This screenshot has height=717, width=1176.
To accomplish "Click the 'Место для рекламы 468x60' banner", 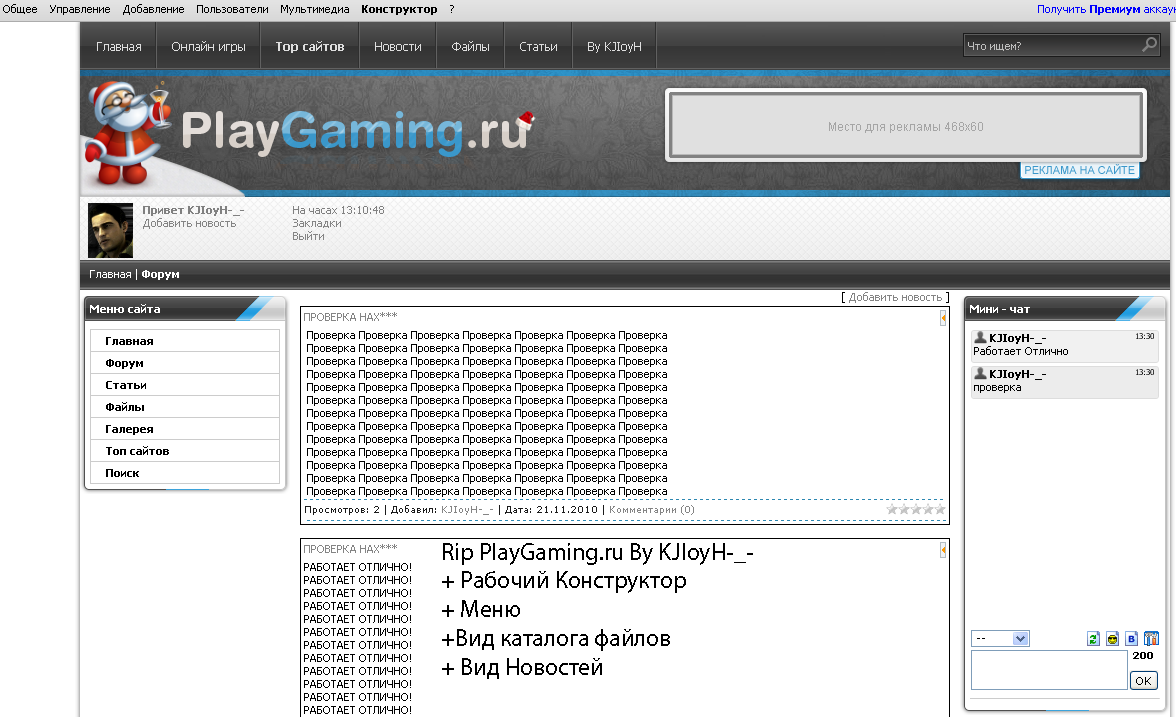I will [x=905, y=126].
